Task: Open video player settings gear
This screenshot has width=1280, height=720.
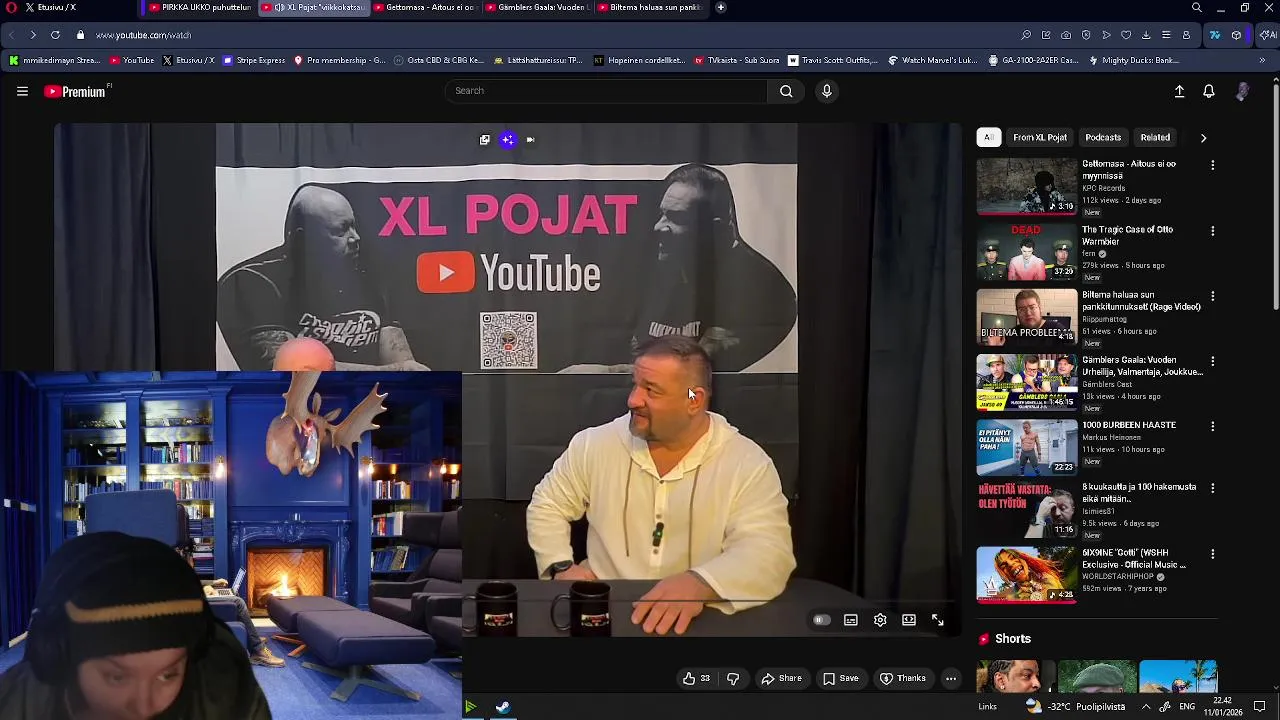Action: click(x=880, y=620)
